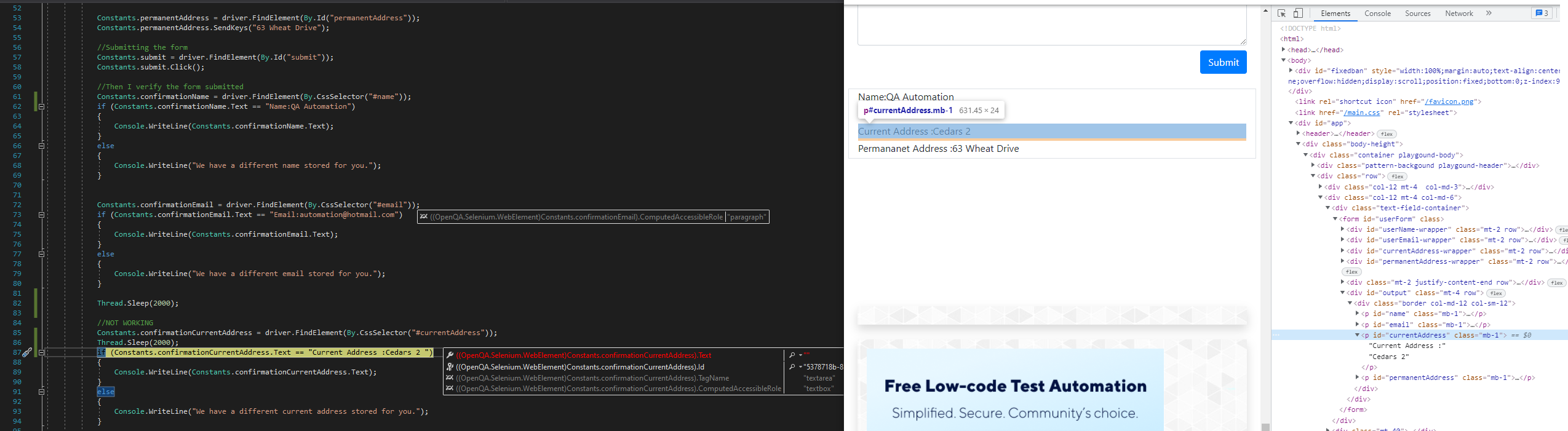Expand the p id name node
This screenshot has width=1568, height=431.
1357,314
